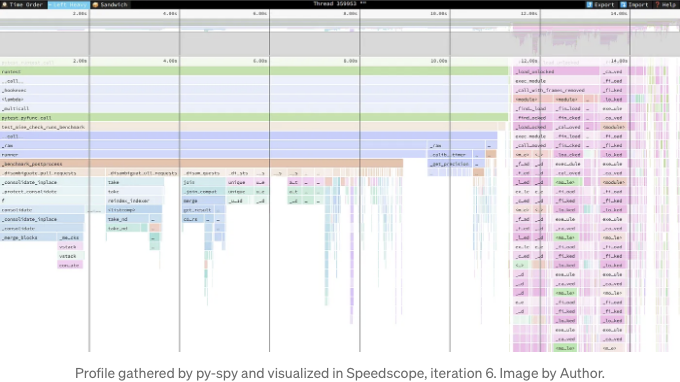
Task: Select the _benchmark_postprocess frame
Action: (x=202, y=164)
